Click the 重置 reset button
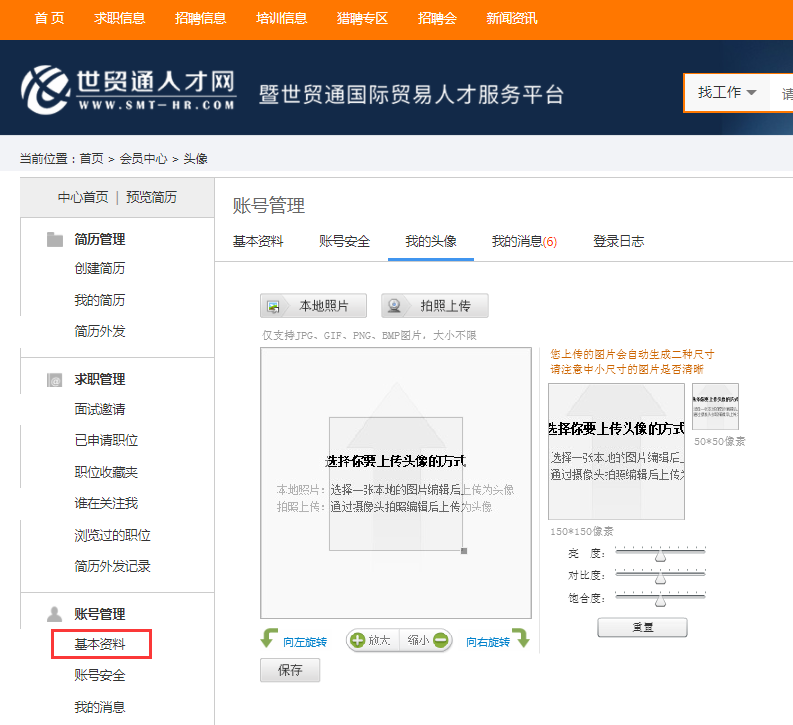Image resolution: width=793 pixels, height=725 pixels. [642, 628]
